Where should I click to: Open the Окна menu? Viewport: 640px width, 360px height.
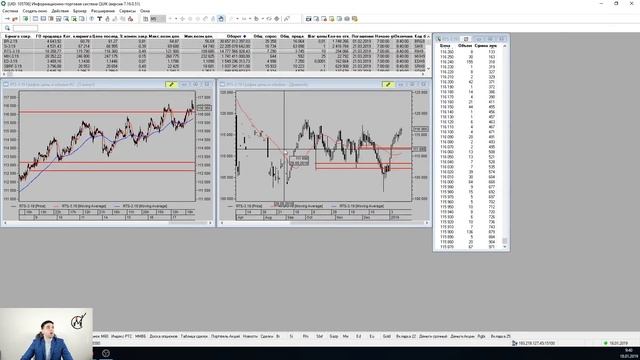(145, 11)
